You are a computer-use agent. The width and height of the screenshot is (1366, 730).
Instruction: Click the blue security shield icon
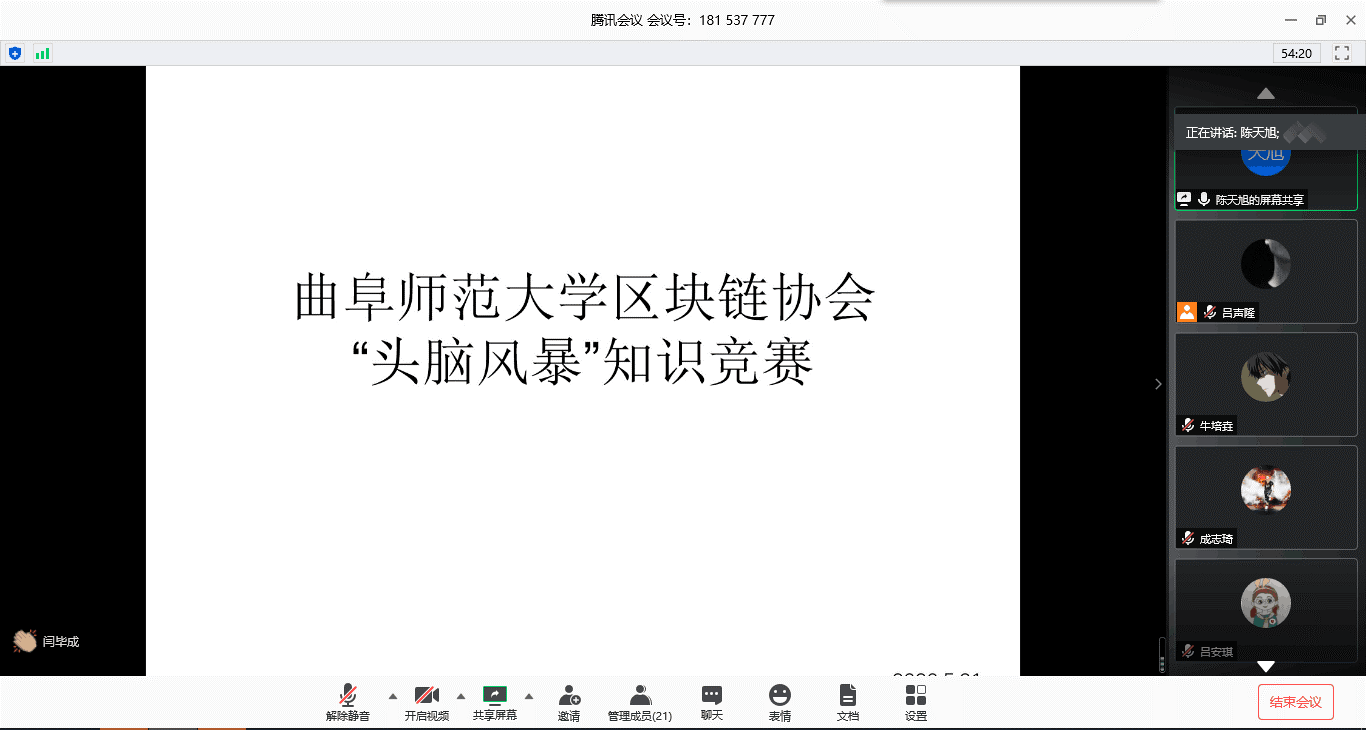[x=15, y=53]
